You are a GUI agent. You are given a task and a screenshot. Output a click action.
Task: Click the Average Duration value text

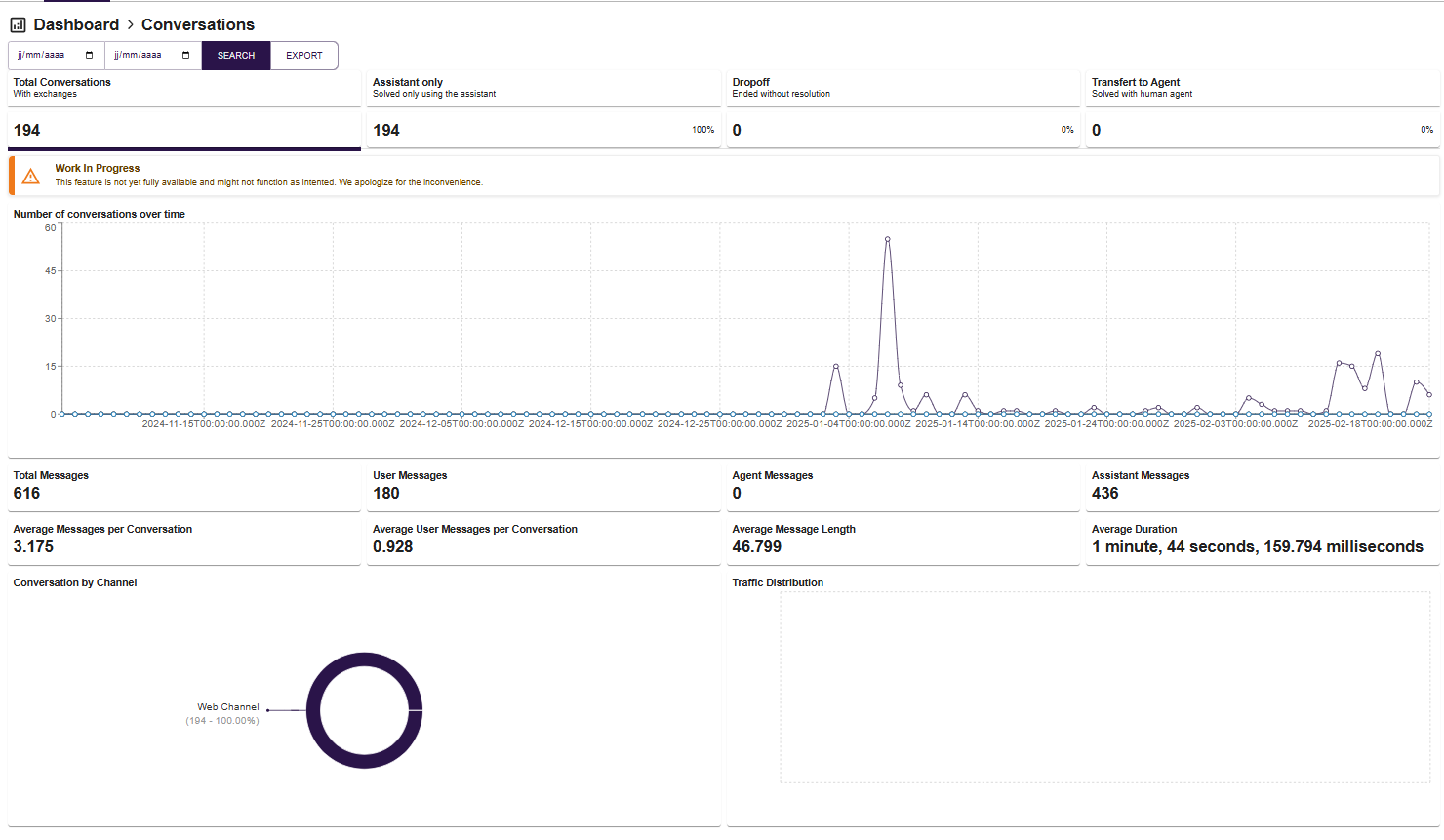1258,546
